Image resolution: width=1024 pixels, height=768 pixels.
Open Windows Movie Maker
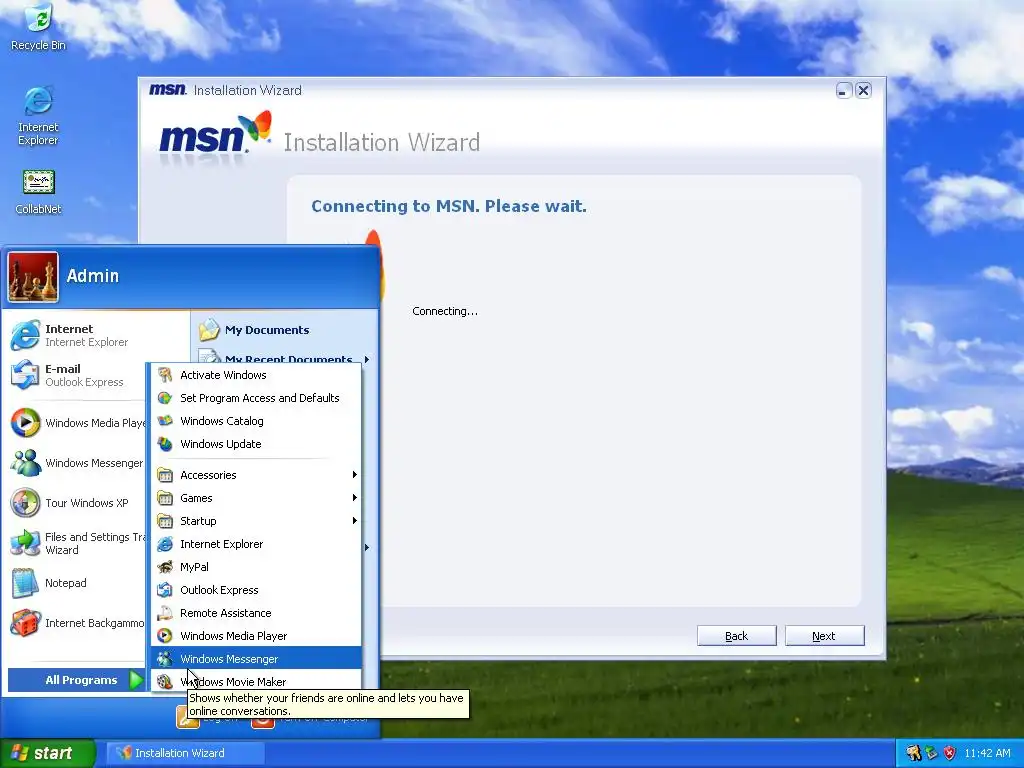pyautogui.click(x=256, y=681)
